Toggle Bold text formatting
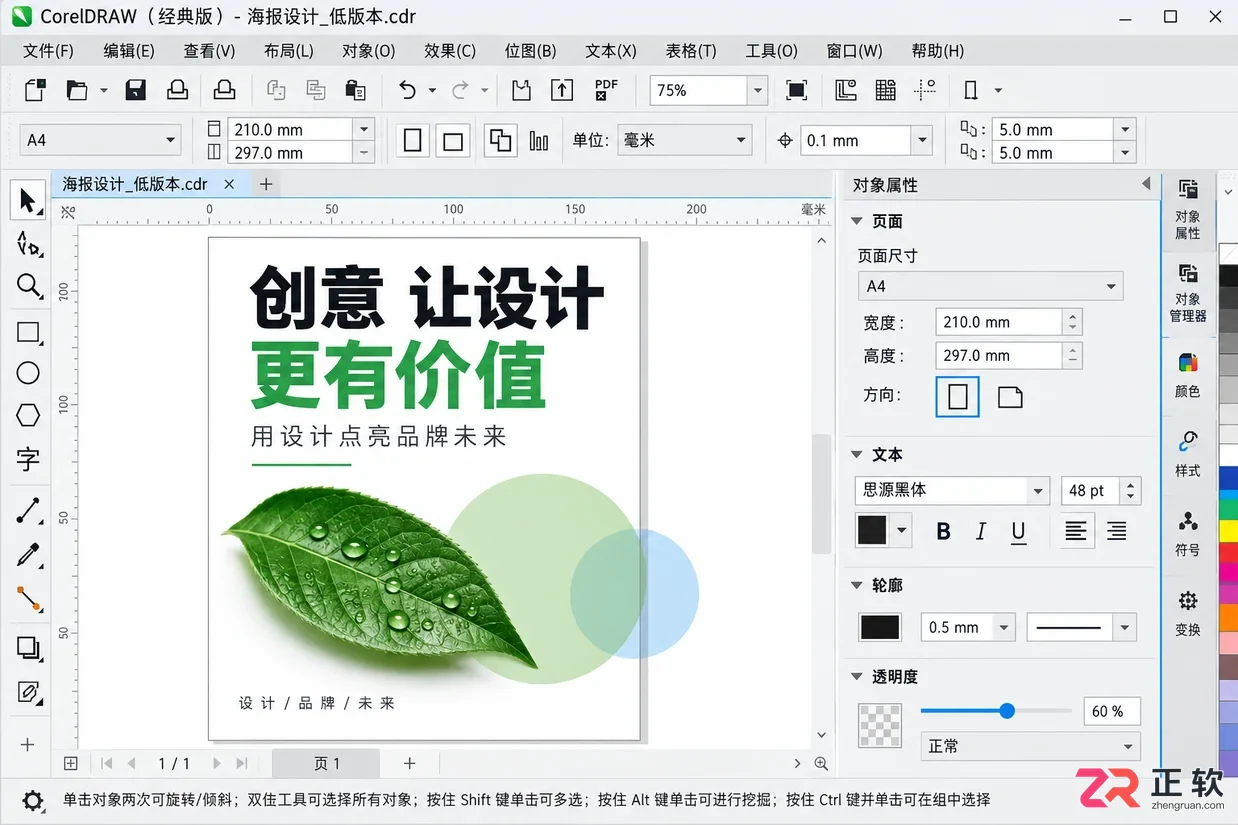The width and height of the screenshot is (1238, 825). click(x=943, y=531)
